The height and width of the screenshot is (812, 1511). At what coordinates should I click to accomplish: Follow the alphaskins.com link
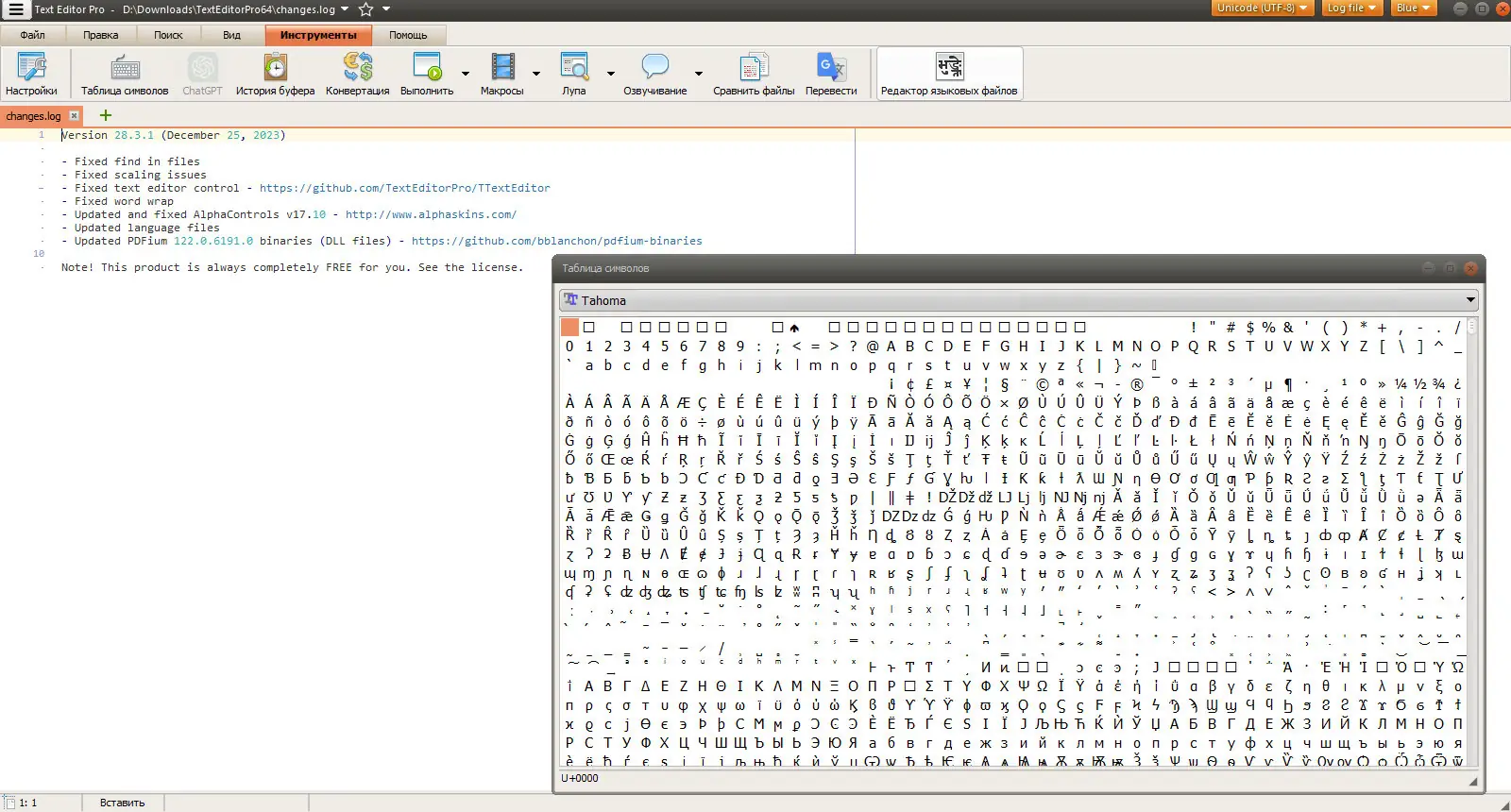(x=431, y=214)
